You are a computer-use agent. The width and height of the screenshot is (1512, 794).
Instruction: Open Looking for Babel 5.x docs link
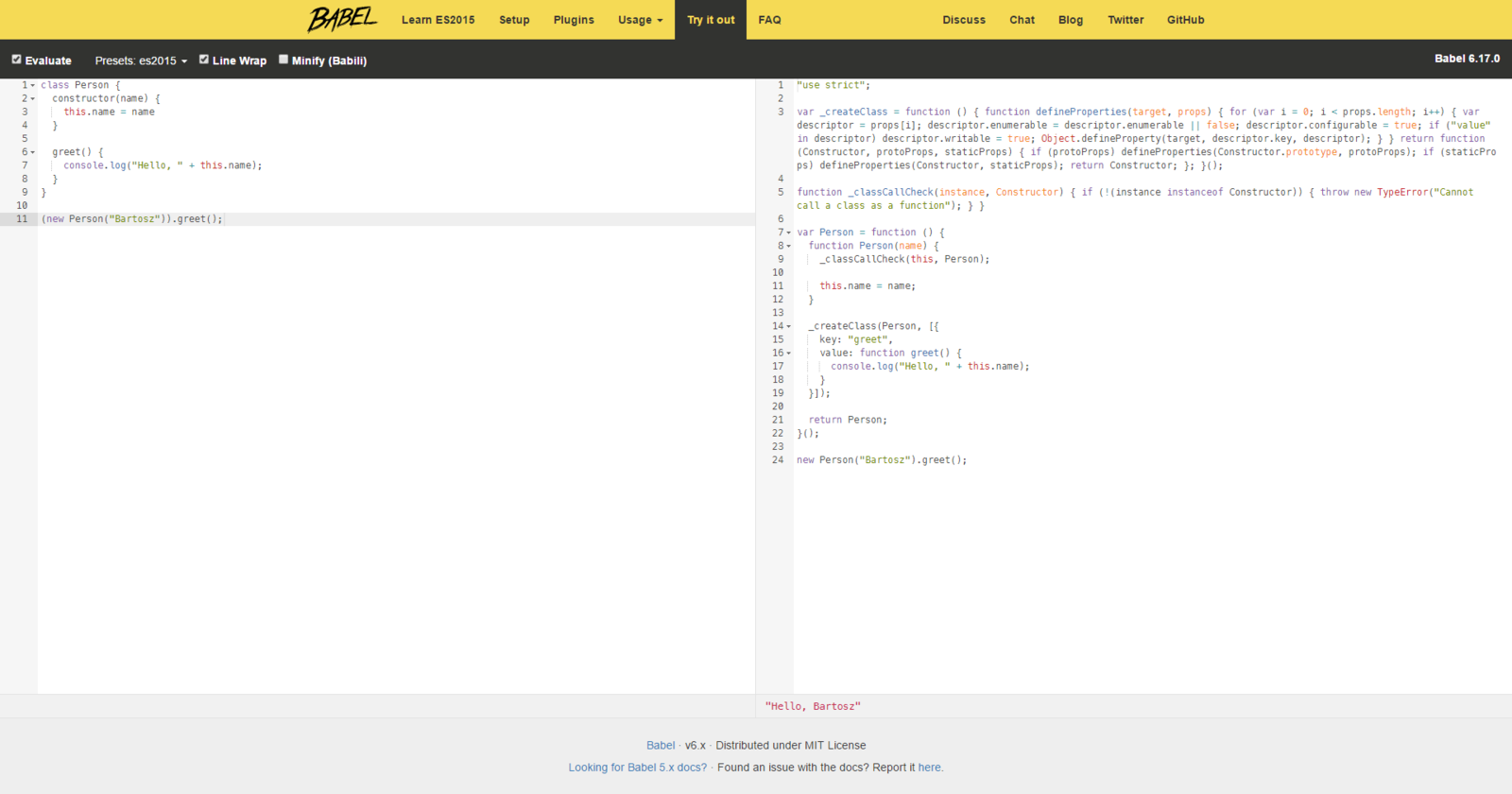pos(638,768)
